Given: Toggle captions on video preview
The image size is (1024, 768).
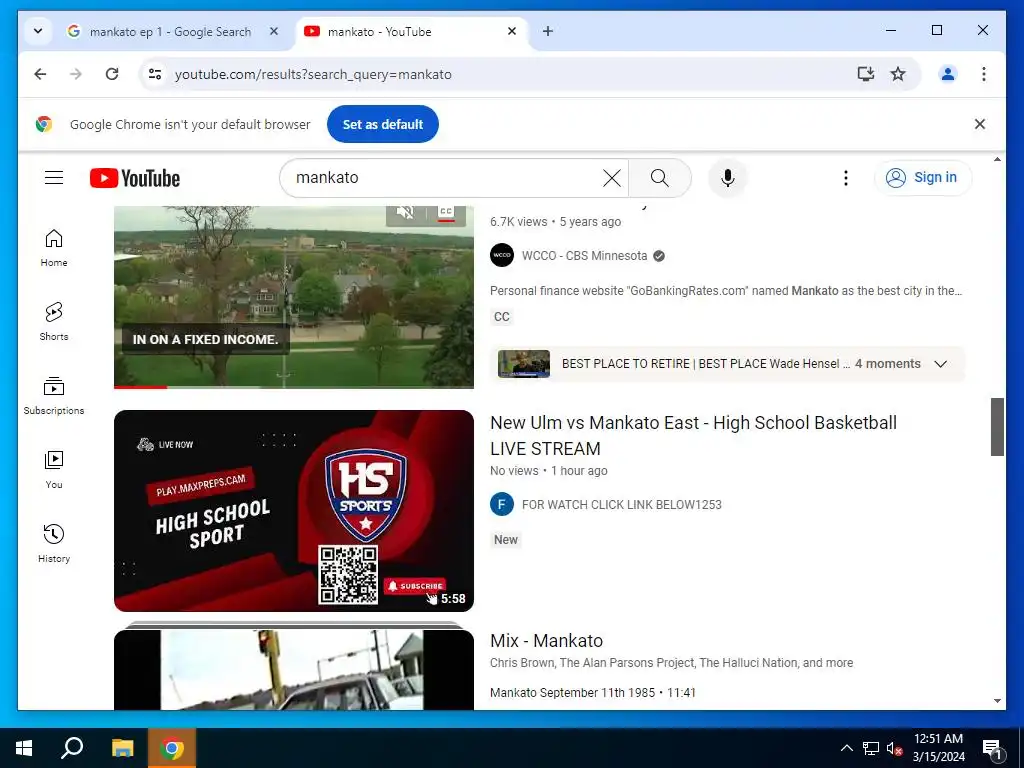Looking at the screenshot, I should click(446, 212).
